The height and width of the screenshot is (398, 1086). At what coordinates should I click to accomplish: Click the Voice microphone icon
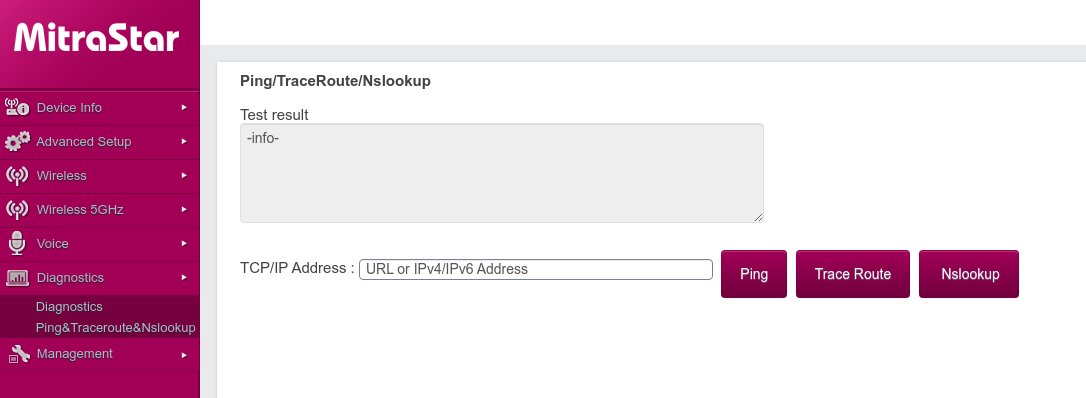tap(17, 244)
